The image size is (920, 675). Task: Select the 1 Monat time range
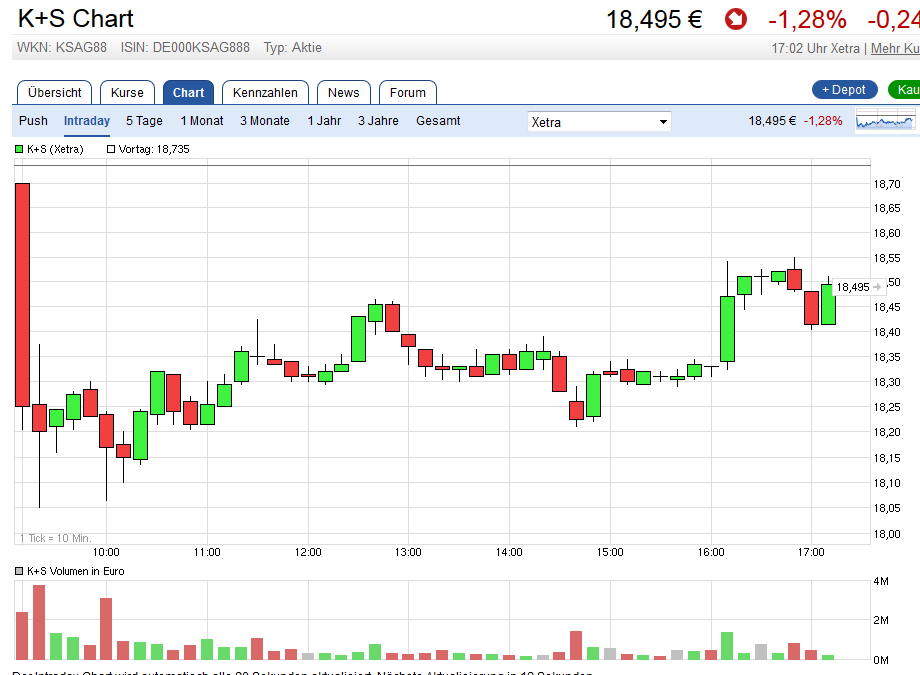(x=202, y=121)
